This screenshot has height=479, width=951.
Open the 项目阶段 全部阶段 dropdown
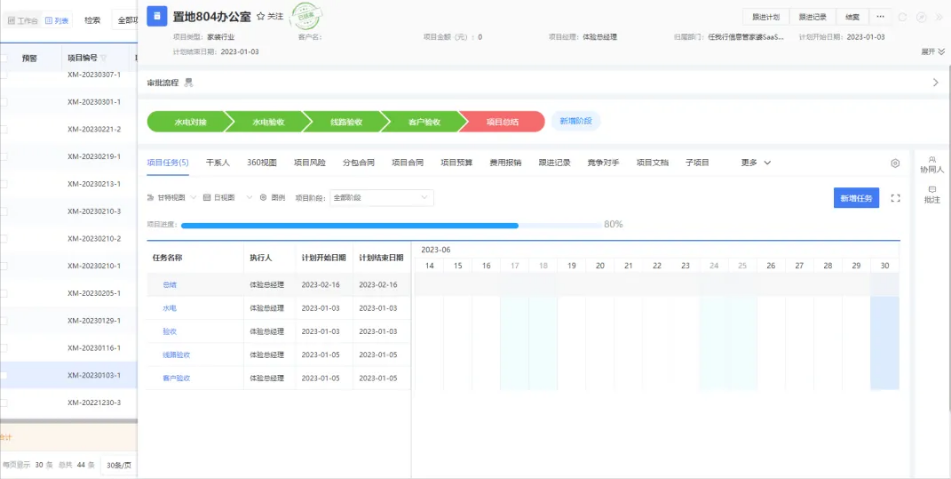[x=381, y=198]
